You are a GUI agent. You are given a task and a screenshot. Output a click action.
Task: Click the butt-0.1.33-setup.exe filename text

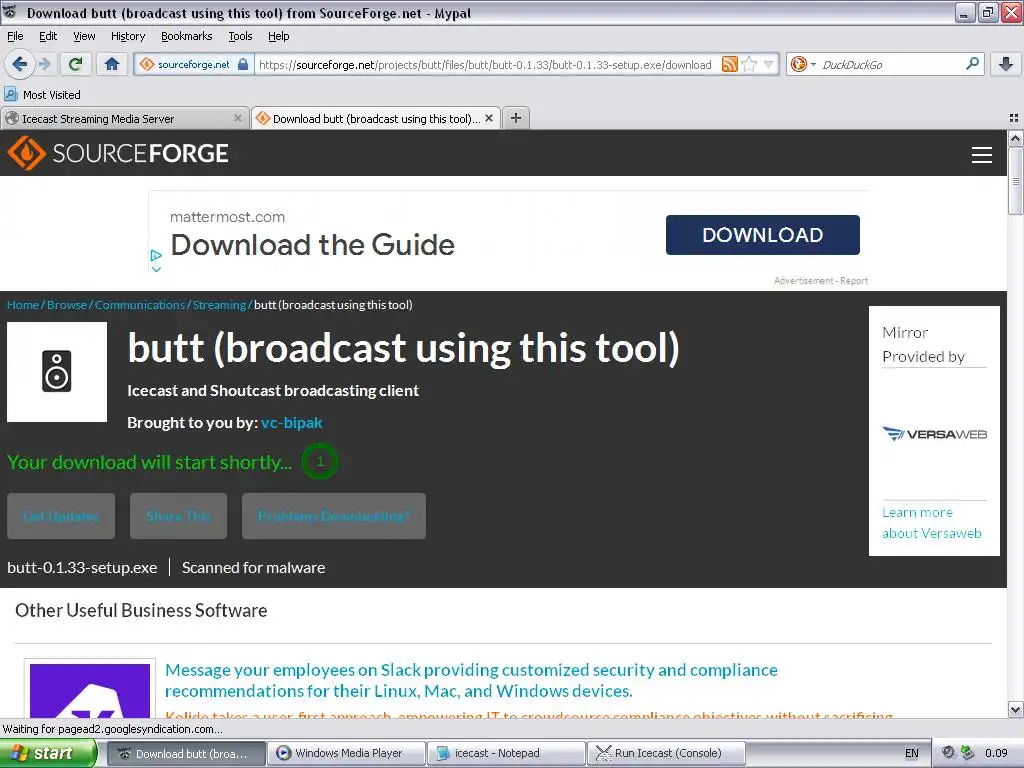coord(82,568)
